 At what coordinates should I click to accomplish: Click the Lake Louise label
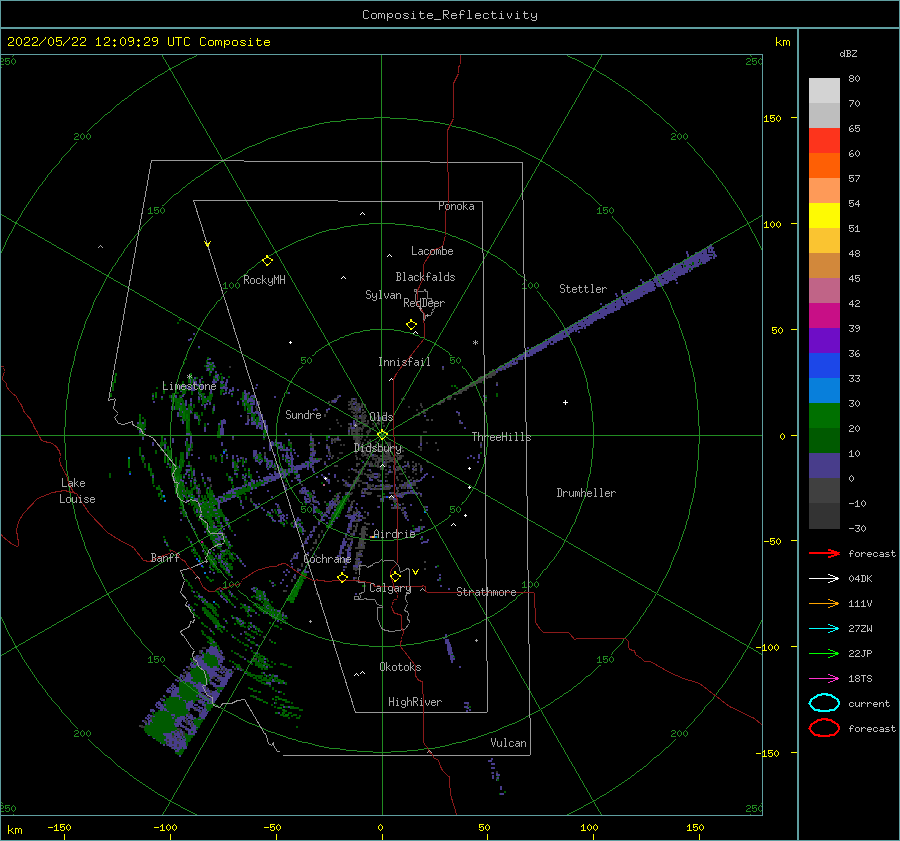click(x=77, y=491)
